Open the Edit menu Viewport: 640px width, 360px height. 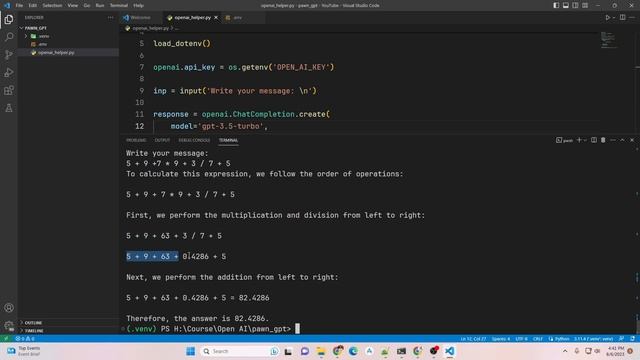point(33,5)
